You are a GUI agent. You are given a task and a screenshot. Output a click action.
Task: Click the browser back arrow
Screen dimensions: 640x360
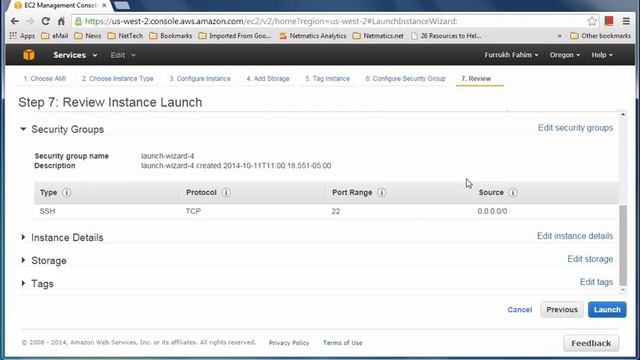pos(15,21)
